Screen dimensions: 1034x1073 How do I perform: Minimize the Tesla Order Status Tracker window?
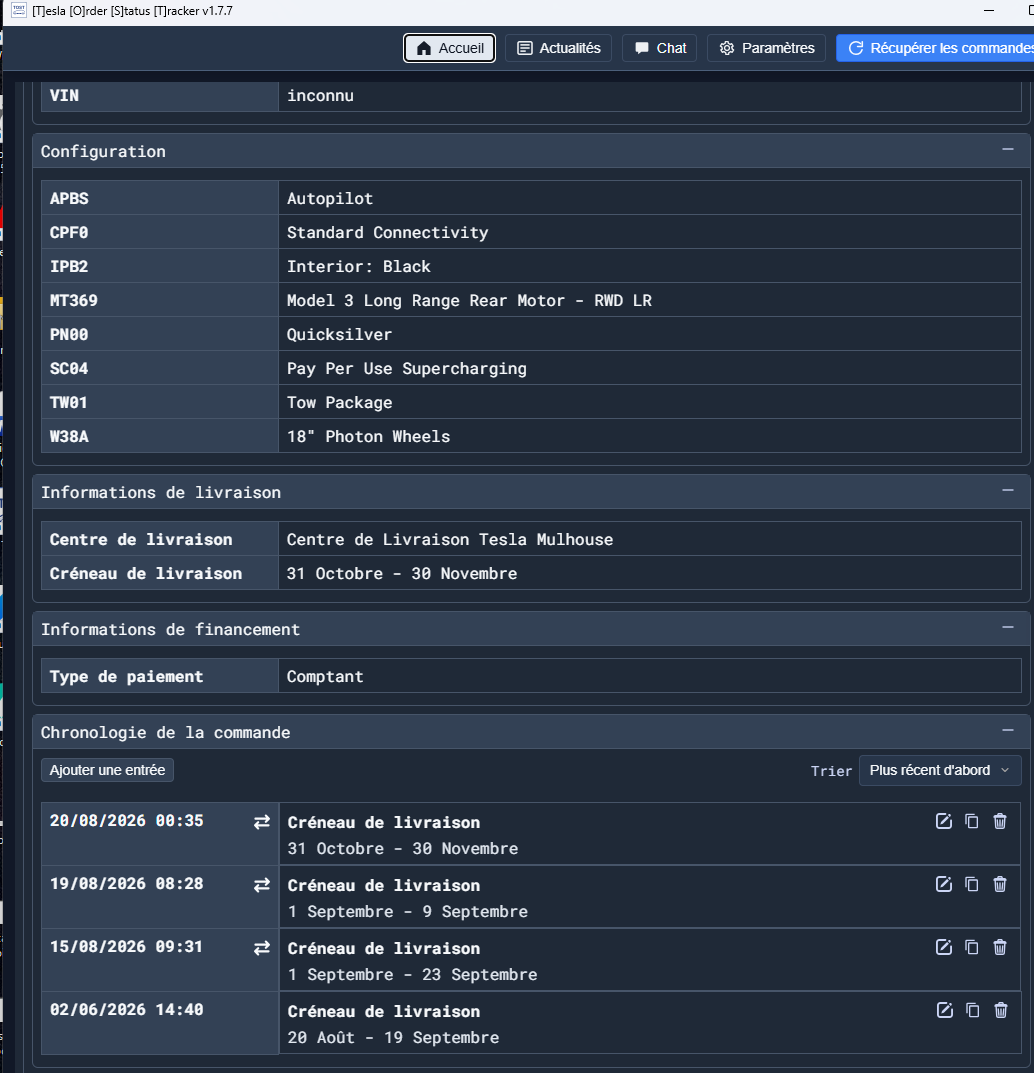tap(989, 10)
